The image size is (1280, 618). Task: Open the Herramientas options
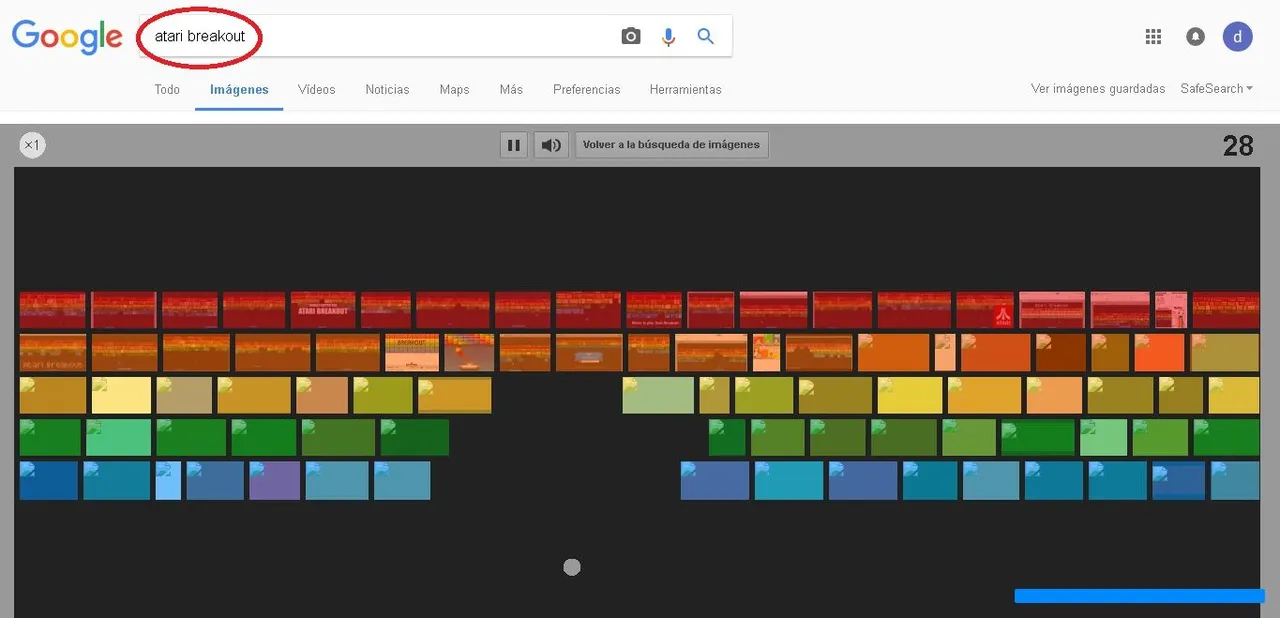[x=685, y=89]
